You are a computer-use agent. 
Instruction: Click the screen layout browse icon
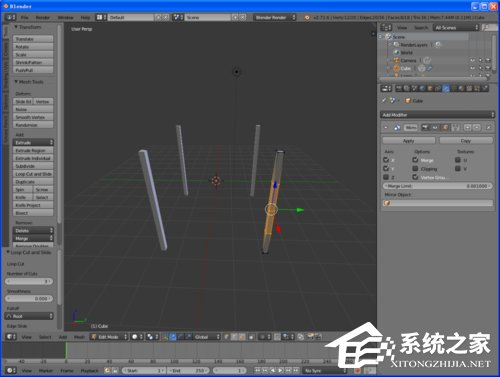[x=101, y=17]
